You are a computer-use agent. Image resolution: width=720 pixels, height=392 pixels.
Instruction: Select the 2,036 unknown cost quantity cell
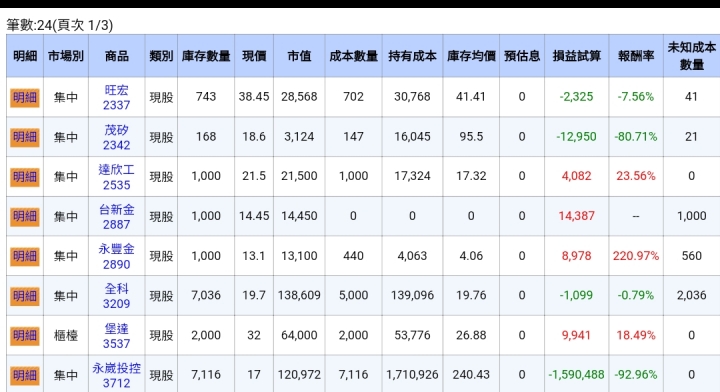tap(691, 295)
